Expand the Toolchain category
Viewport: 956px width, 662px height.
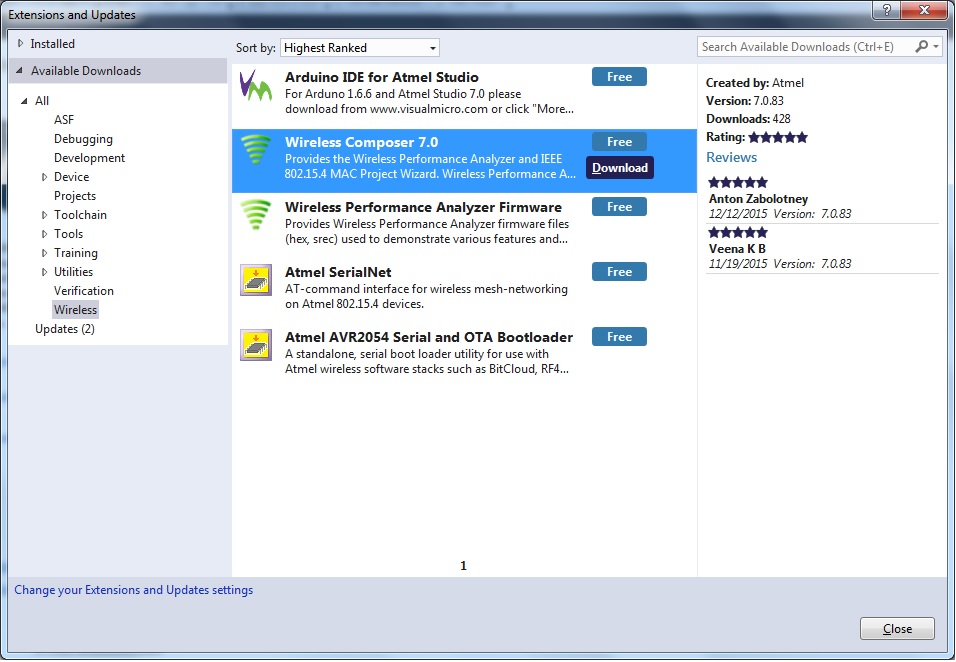(44, 215)
